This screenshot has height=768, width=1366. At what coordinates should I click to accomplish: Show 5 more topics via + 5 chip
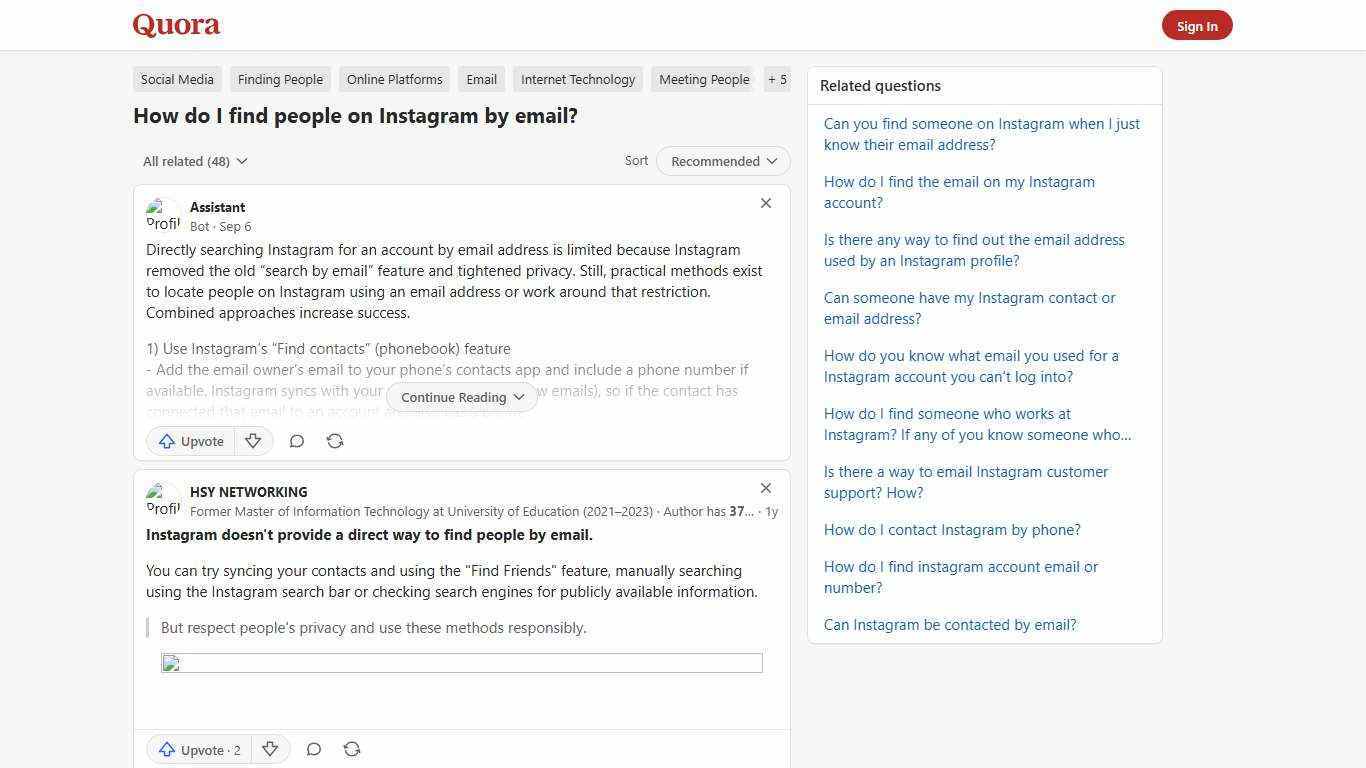[777, 79]
